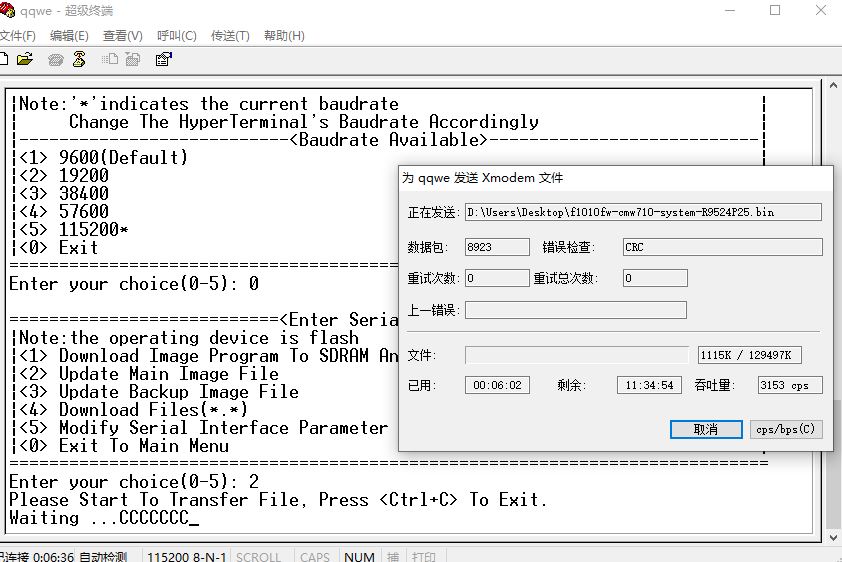Click the 已用 time 00:06:02
842x562 pixels.
pyautogui.click(x=497, y=385)
